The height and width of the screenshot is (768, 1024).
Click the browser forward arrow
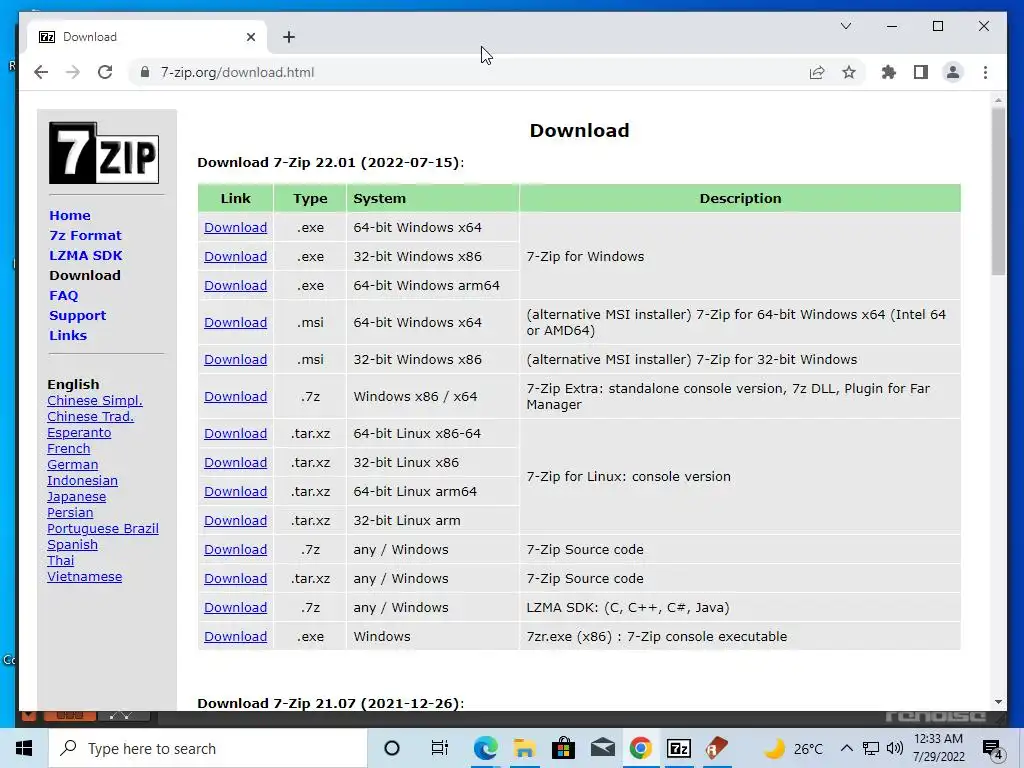tap(72, 72)
